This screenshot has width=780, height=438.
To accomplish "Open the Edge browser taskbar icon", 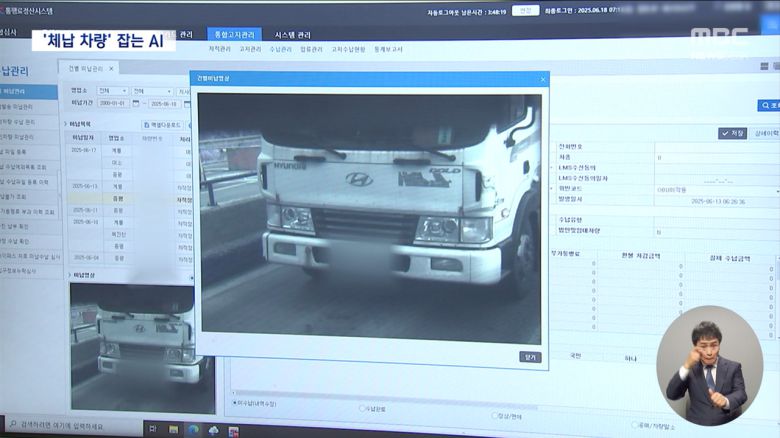I will (x=193, y=430).
